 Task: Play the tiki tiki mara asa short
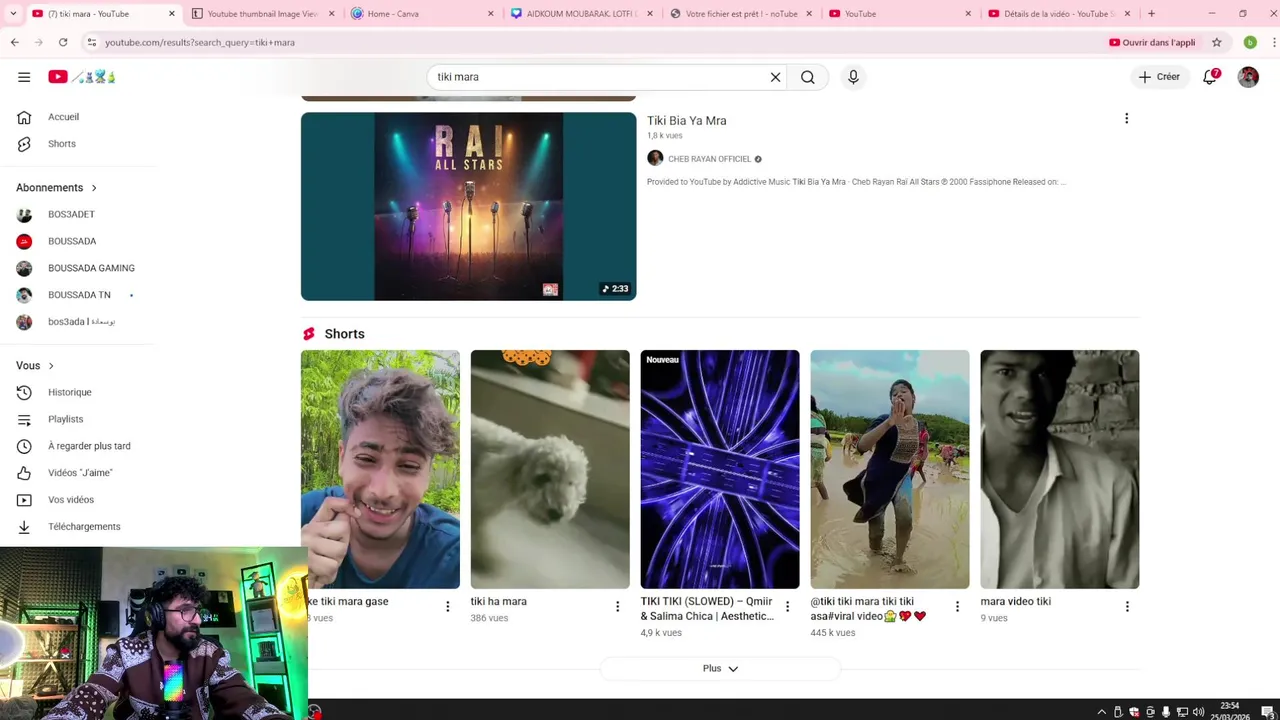tap(890, 469)
